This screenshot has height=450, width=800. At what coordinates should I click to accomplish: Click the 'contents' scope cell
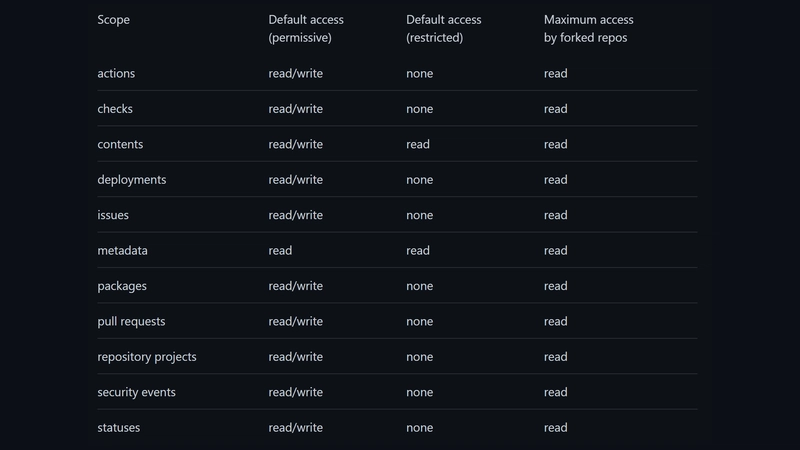(x=120, y=145)
